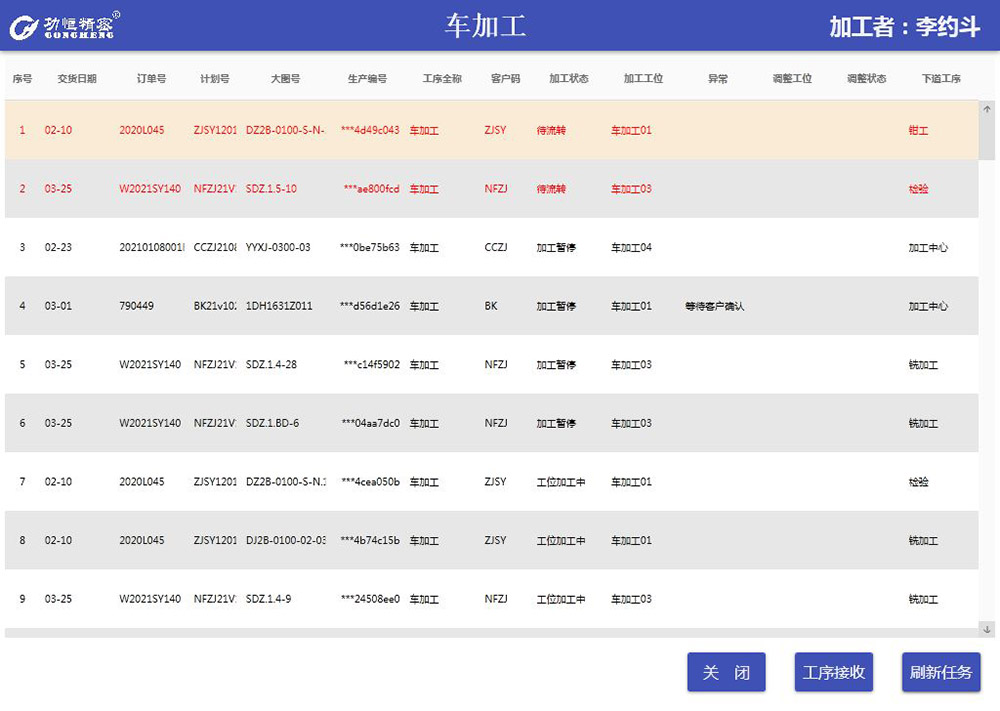Click the 加工状态 column header
The width and height of the screenshot is (1000, 711).
[x=568, y=78]
